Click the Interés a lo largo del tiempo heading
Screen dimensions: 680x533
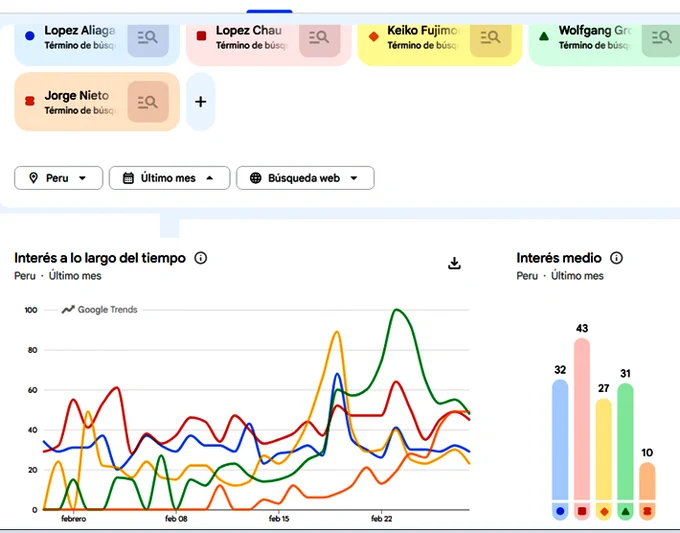(100, 258)
